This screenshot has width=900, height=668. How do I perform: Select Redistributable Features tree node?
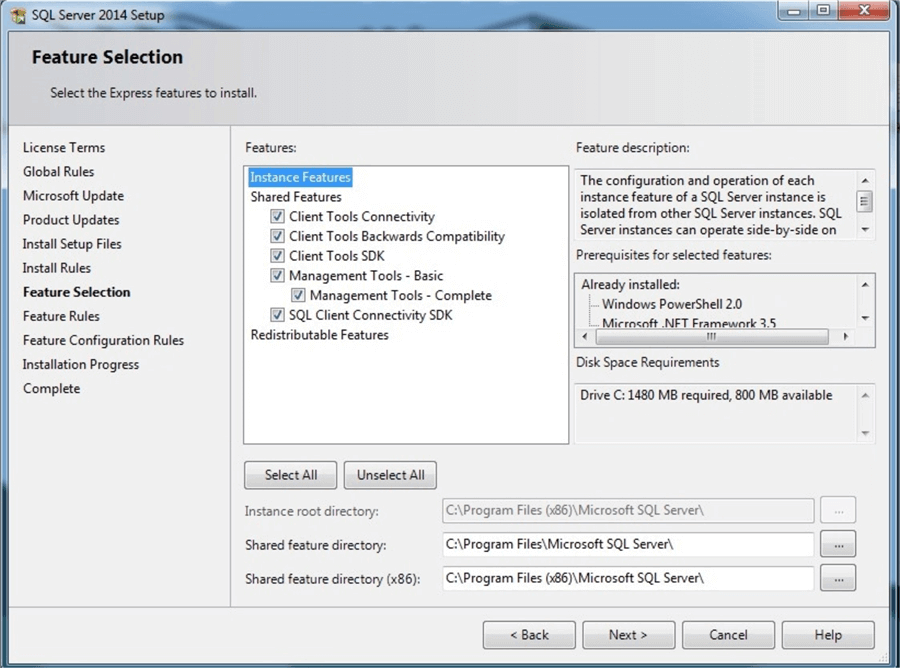point(319,335)
